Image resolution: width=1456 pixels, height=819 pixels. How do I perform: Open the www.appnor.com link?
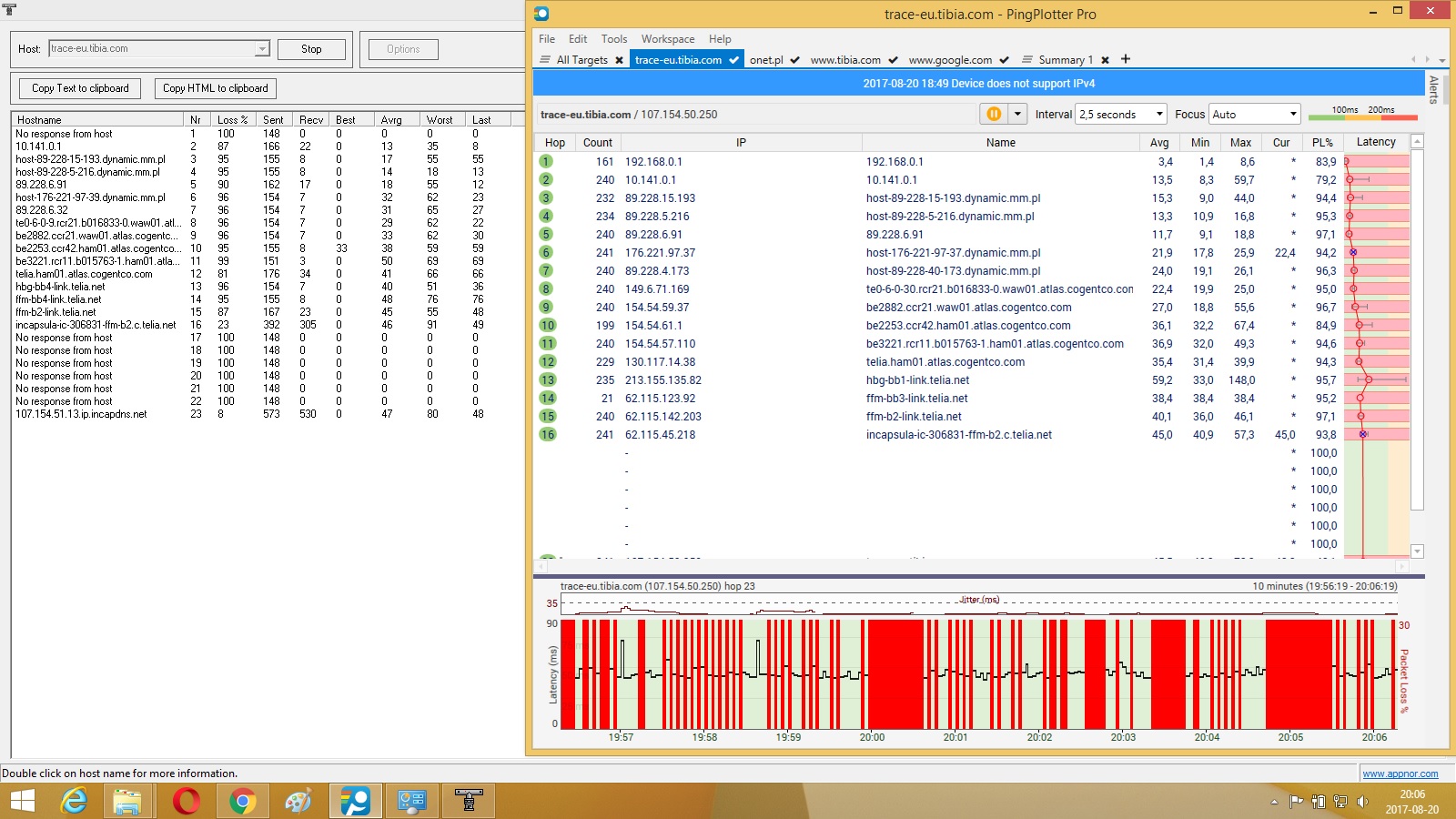pyautogui.click(x=1400, y=773)
